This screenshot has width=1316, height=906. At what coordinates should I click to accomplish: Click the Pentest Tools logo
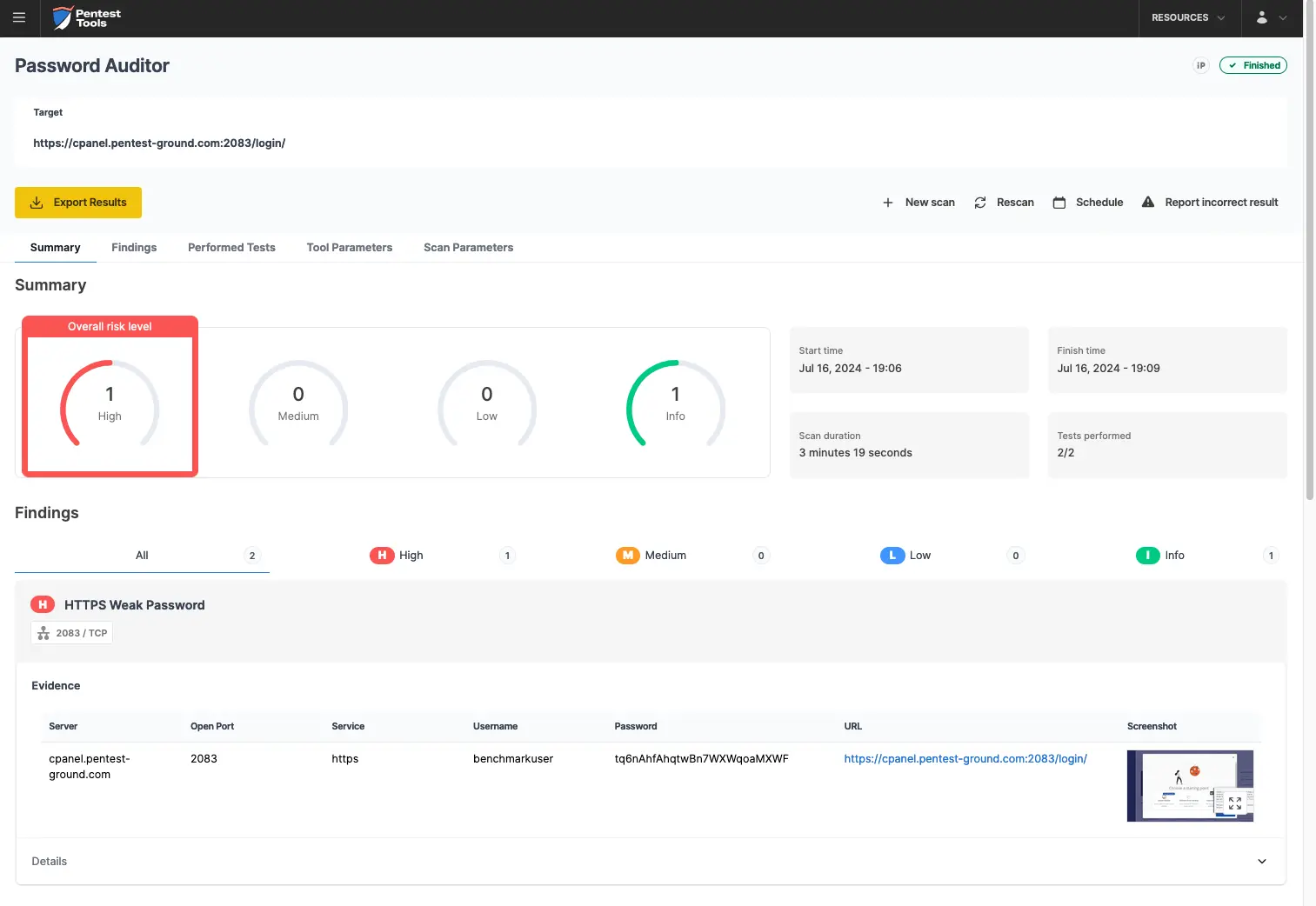[x=86, y=18]
